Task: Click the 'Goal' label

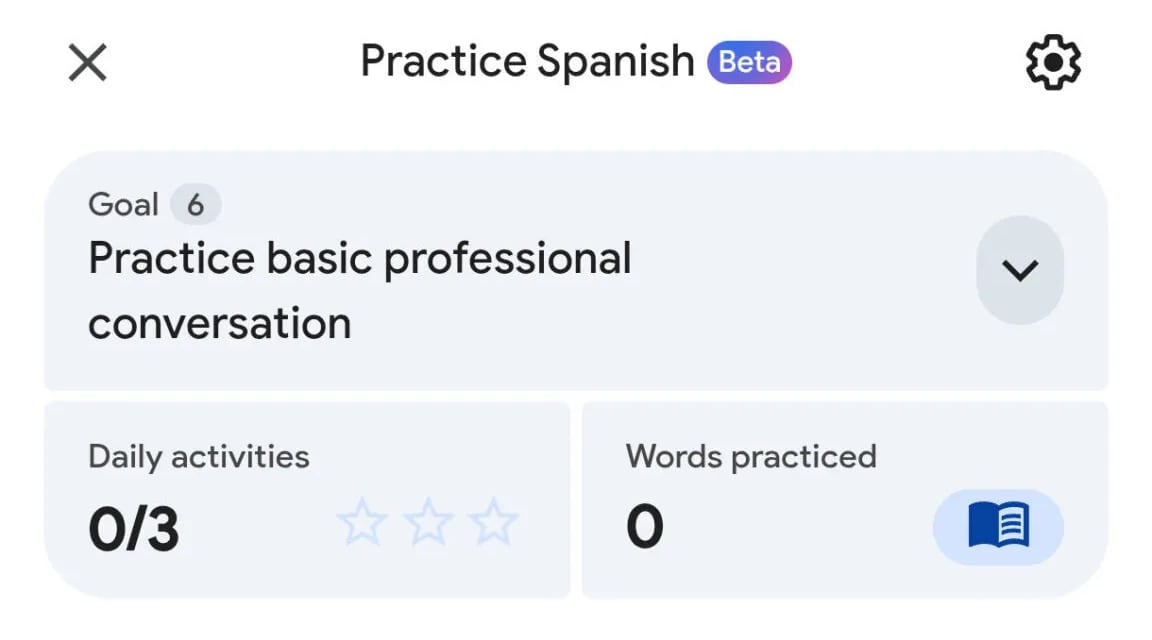Action: pos(123,205)
